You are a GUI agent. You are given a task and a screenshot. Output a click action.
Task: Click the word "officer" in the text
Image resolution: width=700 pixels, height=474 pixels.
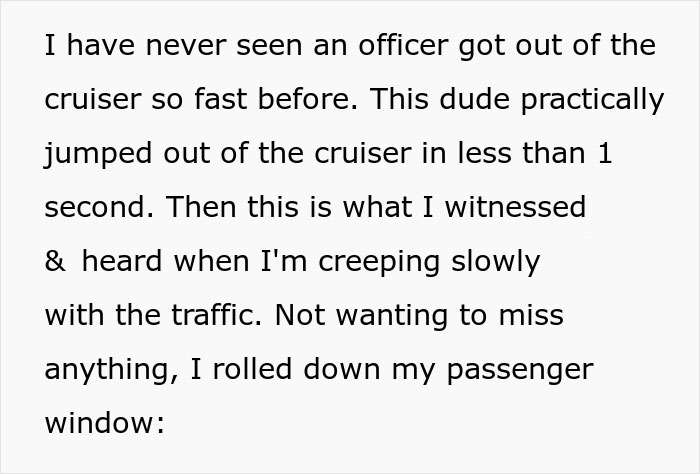[x=403, y=45]
